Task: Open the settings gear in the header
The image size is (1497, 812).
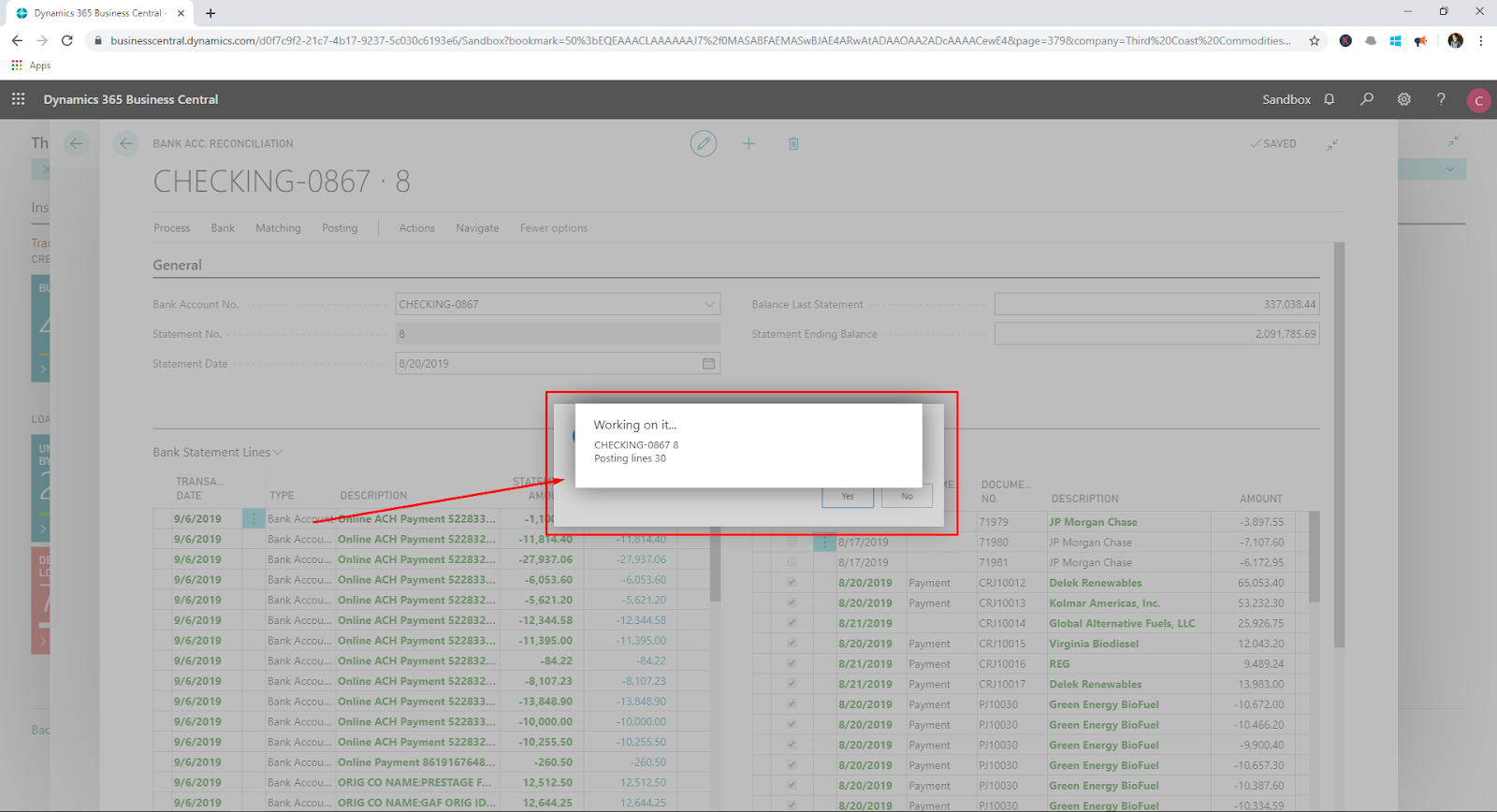Action: (x=1404, y=99)
